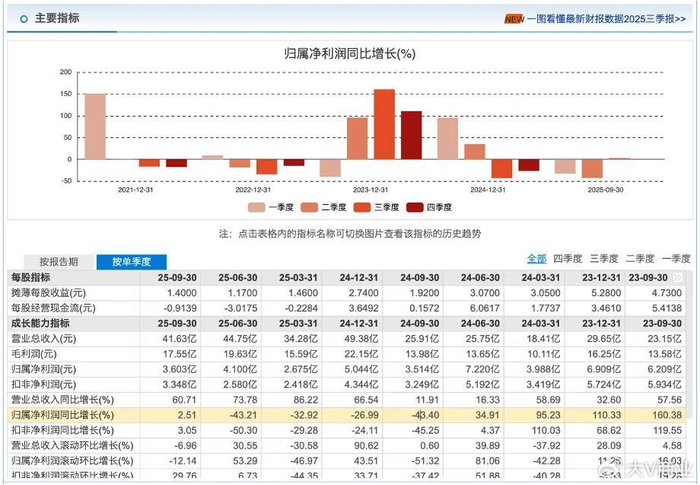The height and width of the screenshot is (485, 700).
Task: Click highlighted 归属净利润同比增长(%) row name
Action: coord(62,415)
